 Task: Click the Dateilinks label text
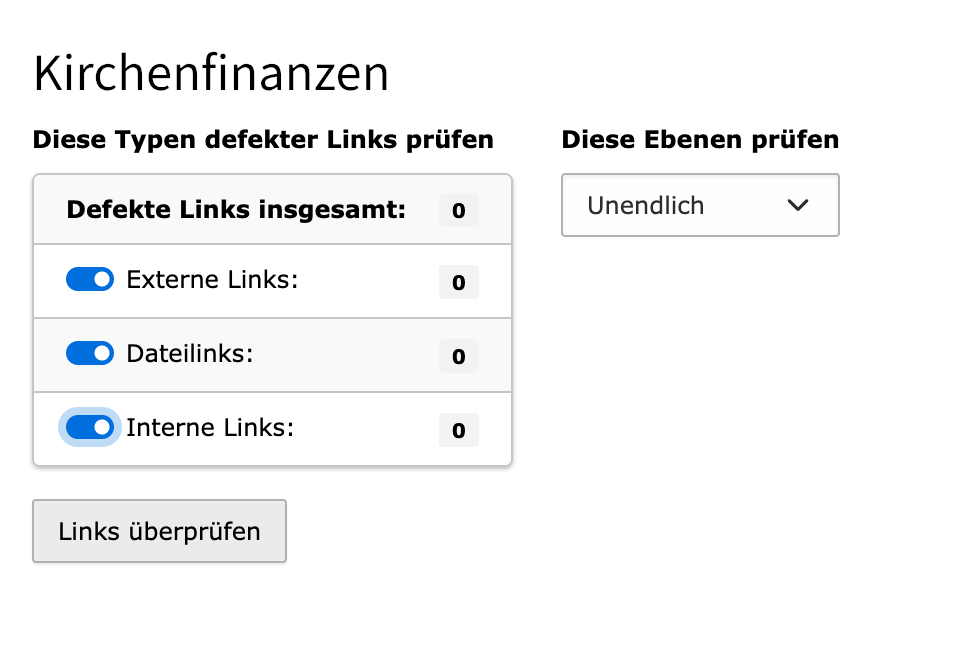(190, 353)
